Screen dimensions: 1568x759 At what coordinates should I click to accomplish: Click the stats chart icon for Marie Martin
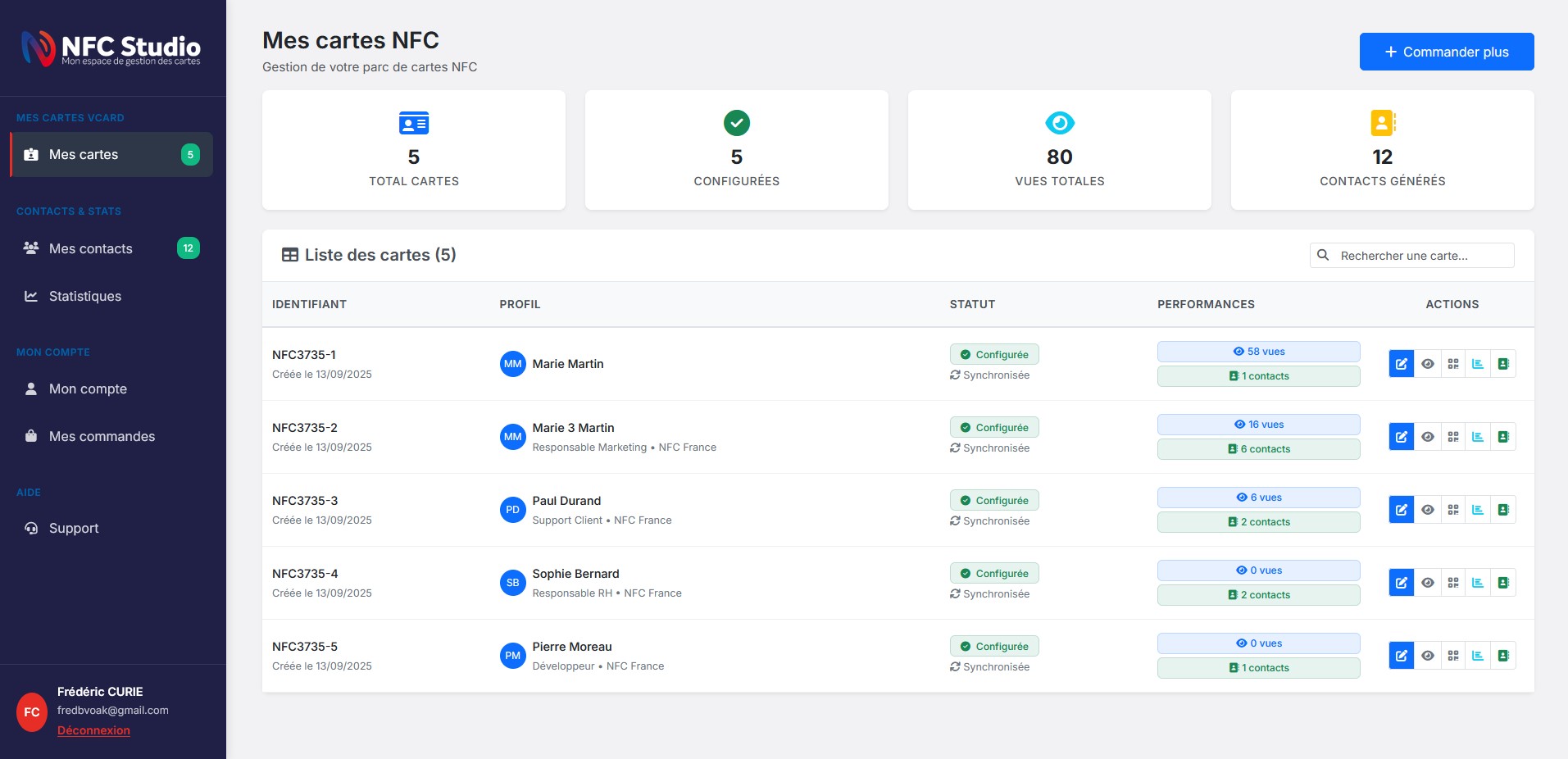(x=1478, y=364)
